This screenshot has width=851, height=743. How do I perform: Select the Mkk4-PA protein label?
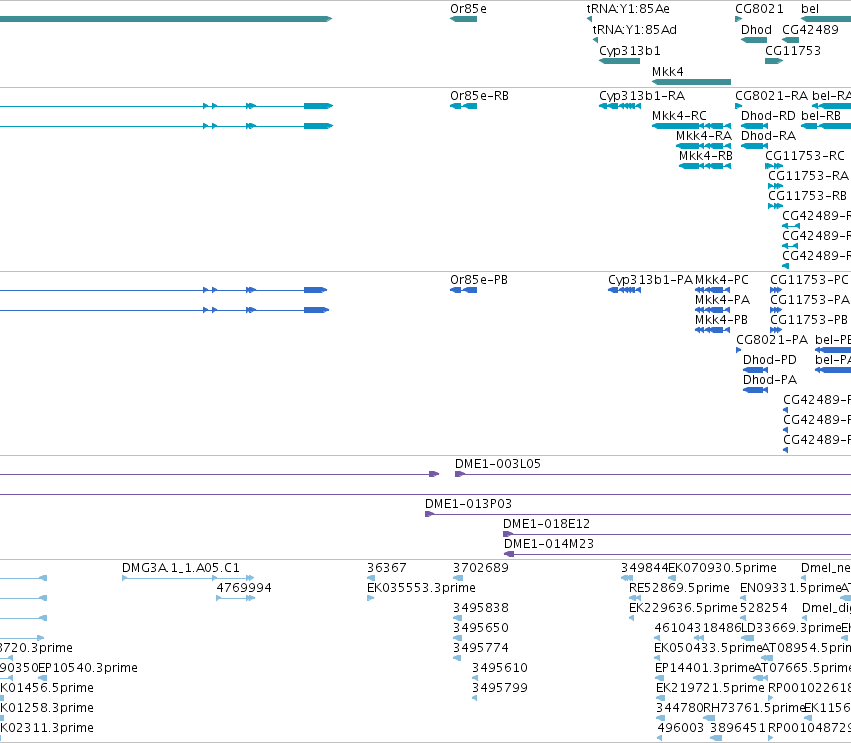(x=722, y=300)
